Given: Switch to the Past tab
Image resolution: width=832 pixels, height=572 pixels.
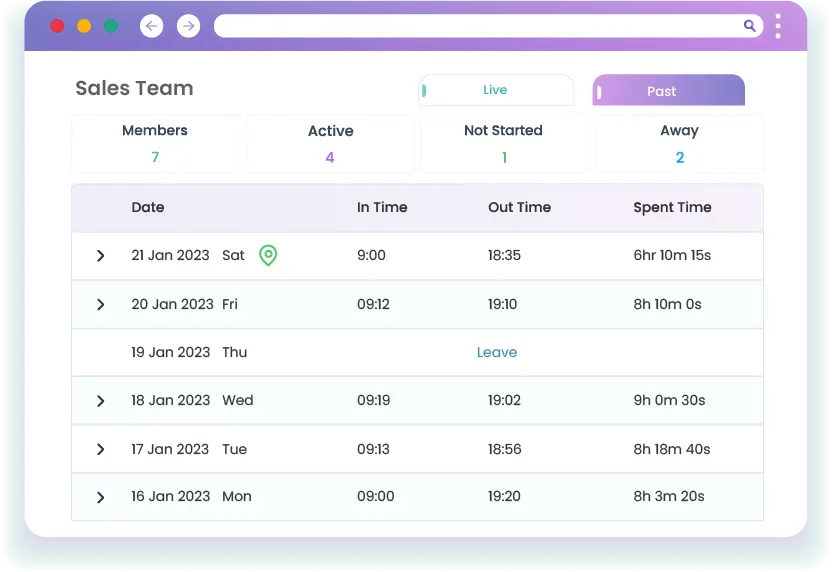Looking at the screenshot, I should 668,91.
